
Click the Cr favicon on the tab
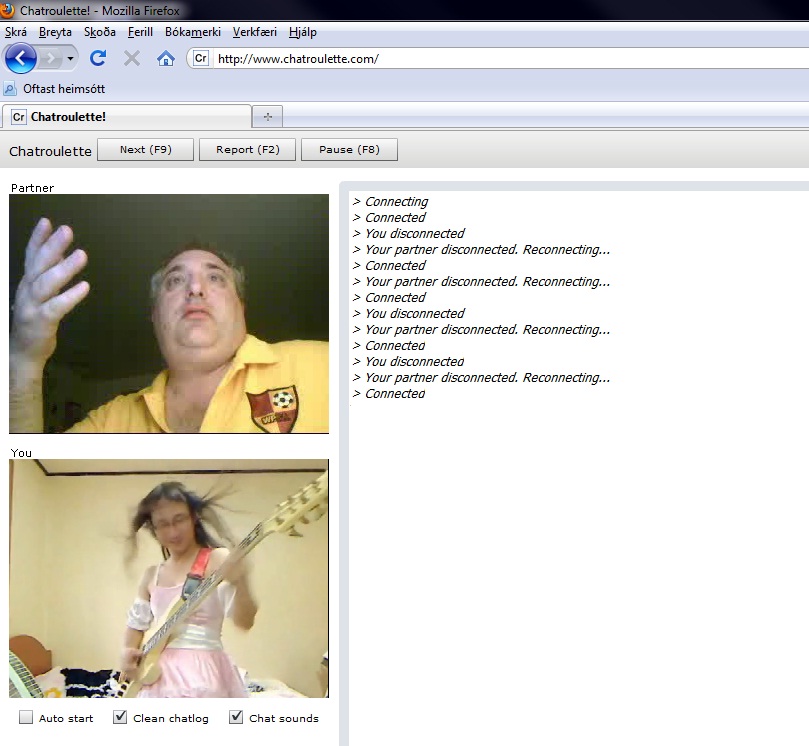19,117
